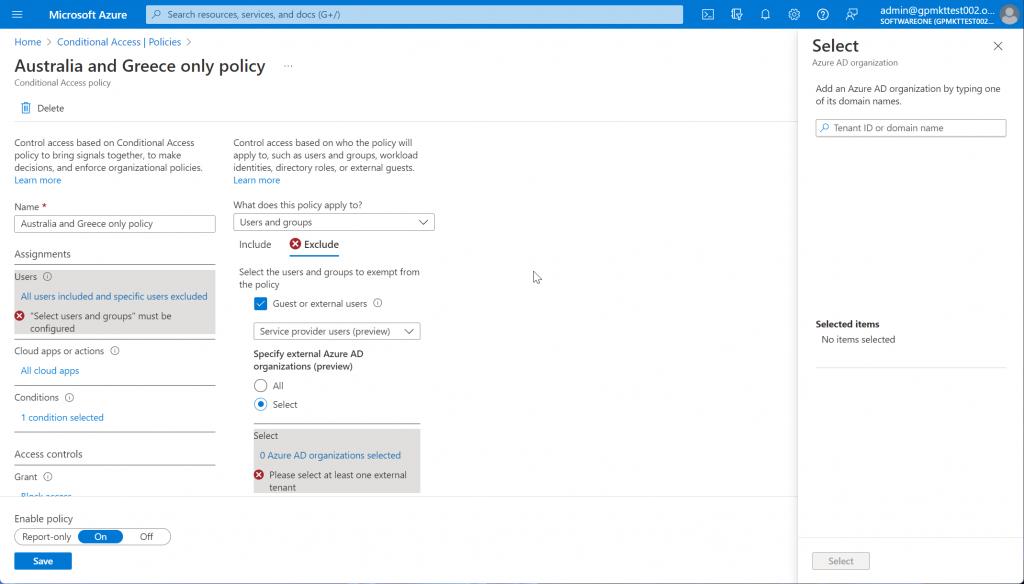
Task: Click the 'Please select at least one external tenant' message
Action: tap(338, 481)
